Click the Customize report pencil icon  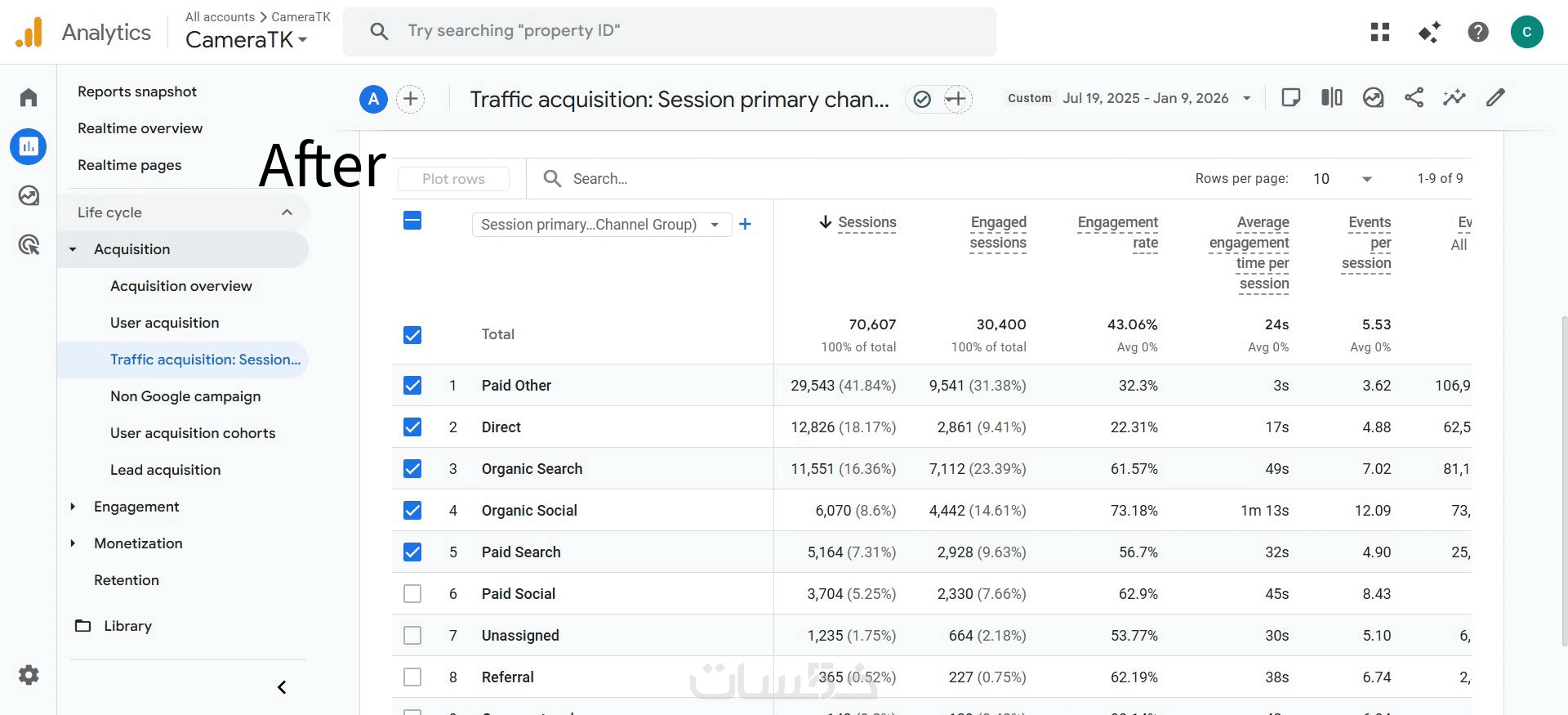tap(1495, 98)
